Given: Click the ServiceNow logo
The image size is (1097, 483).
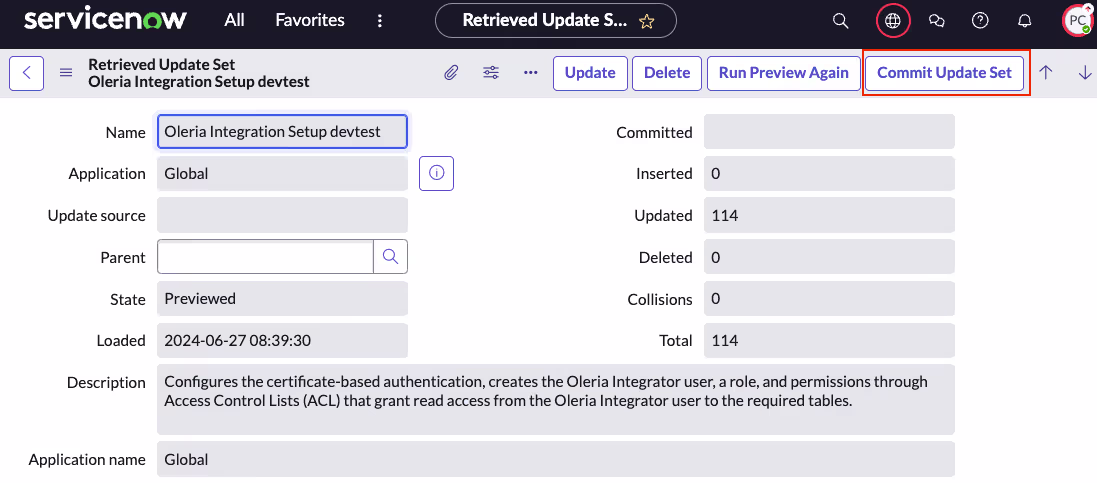Looking at the screenshot, I should point(106,20).
